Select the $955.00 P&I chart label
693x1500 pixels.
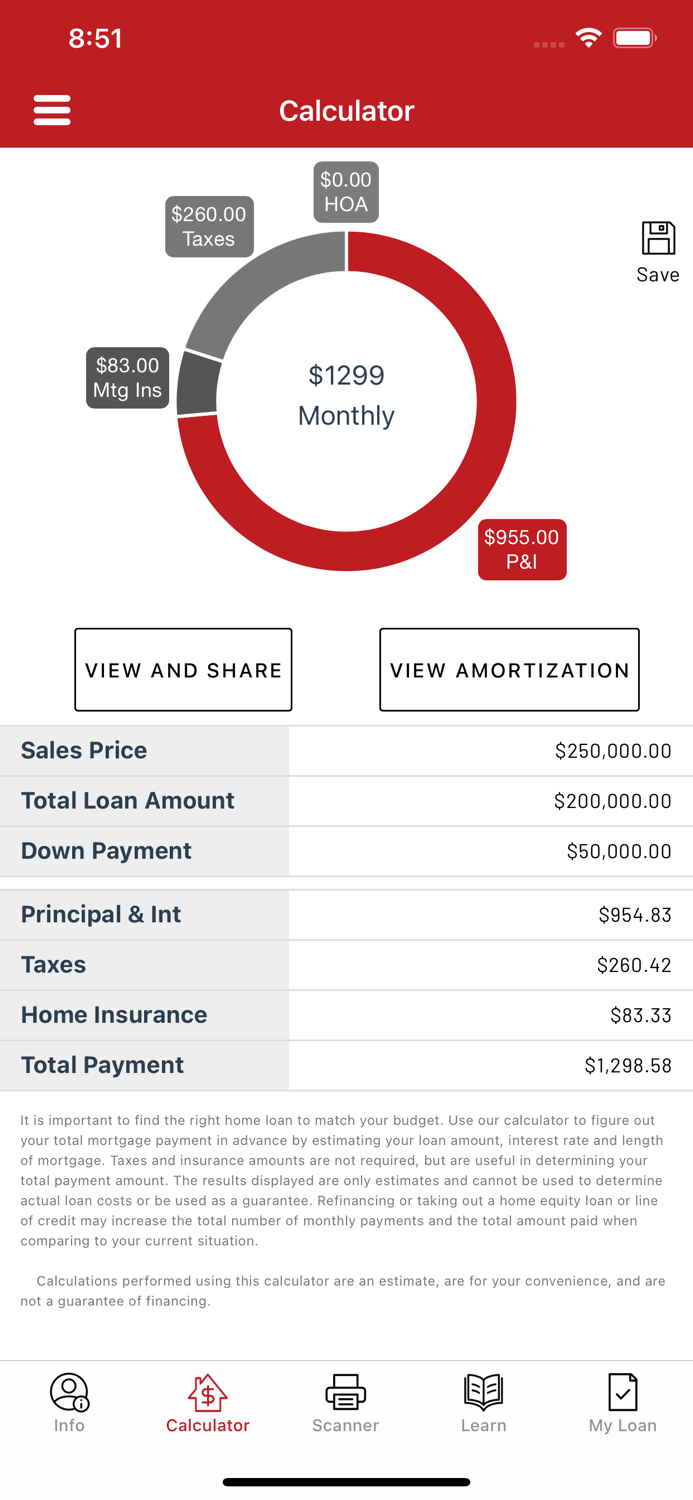[x=521, y=550]
